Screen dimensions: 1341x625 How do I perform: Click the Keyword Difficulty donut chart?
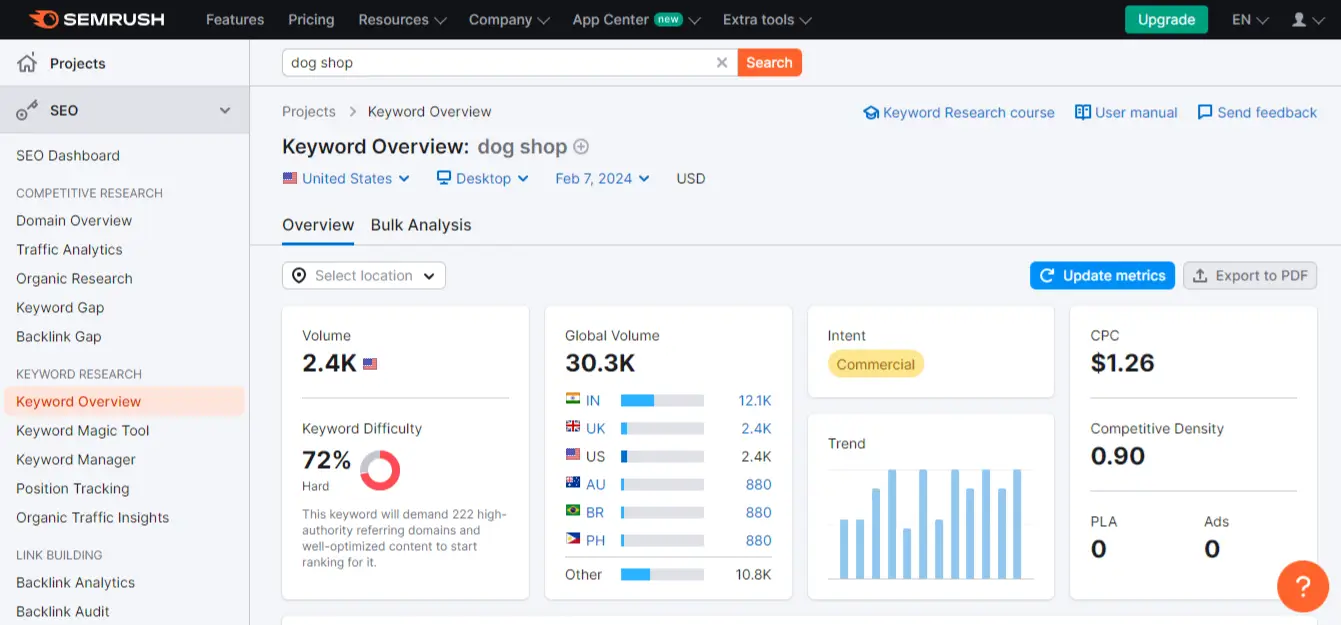(x=380, y=470)
